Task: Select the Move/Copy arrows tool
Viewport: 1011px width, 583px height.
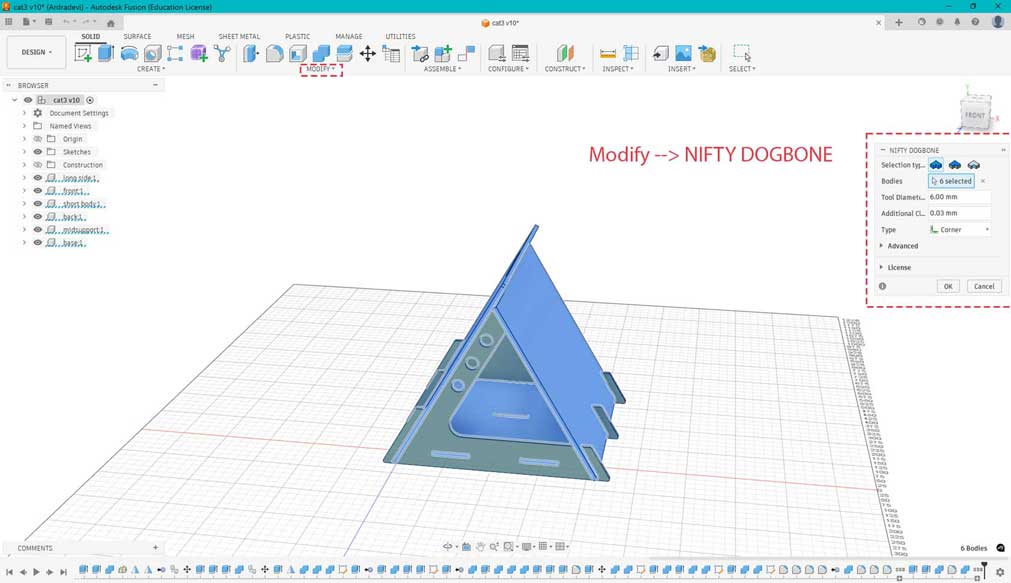Action: point(368,53)
